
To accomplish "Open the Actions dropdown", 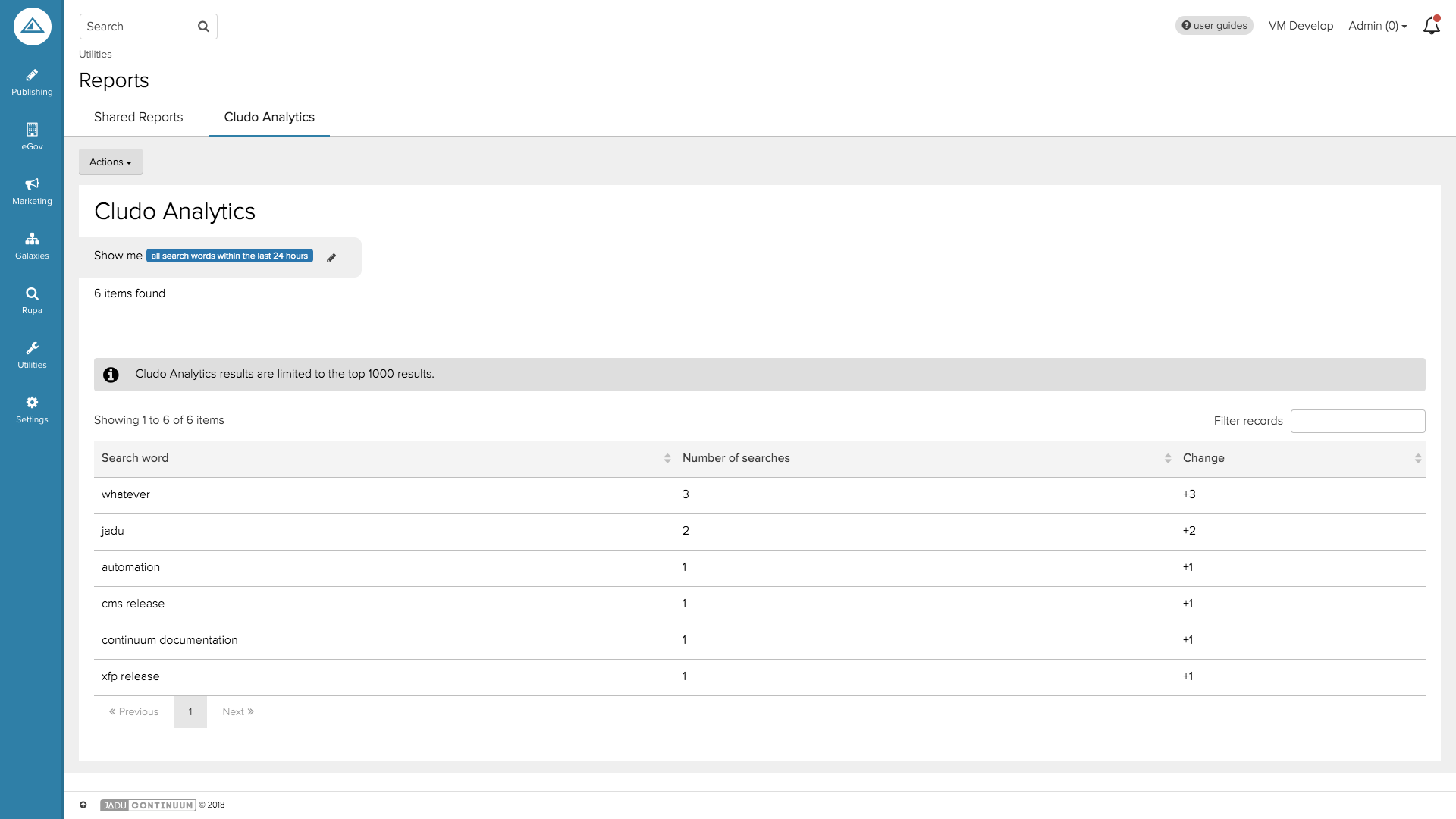I will [x=111, y=162].
